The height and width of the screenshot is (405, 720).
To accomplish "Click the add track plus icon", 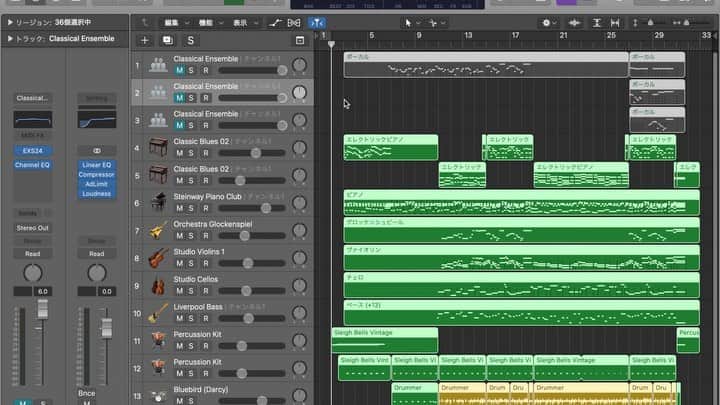I will 144,40.
